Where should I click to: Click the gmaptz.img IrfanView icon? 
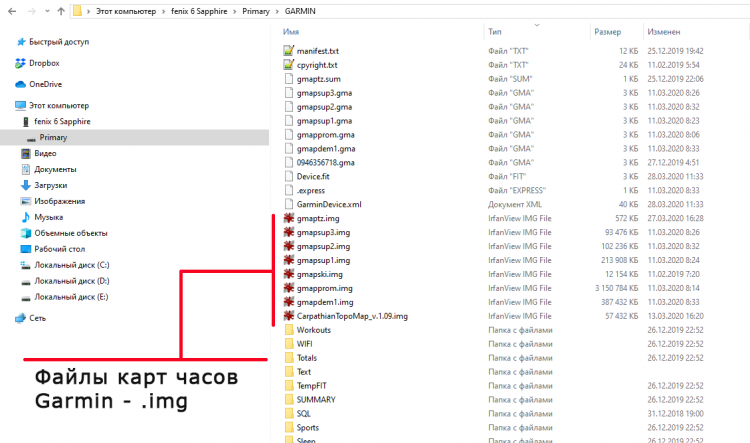(x=288, y=218)
